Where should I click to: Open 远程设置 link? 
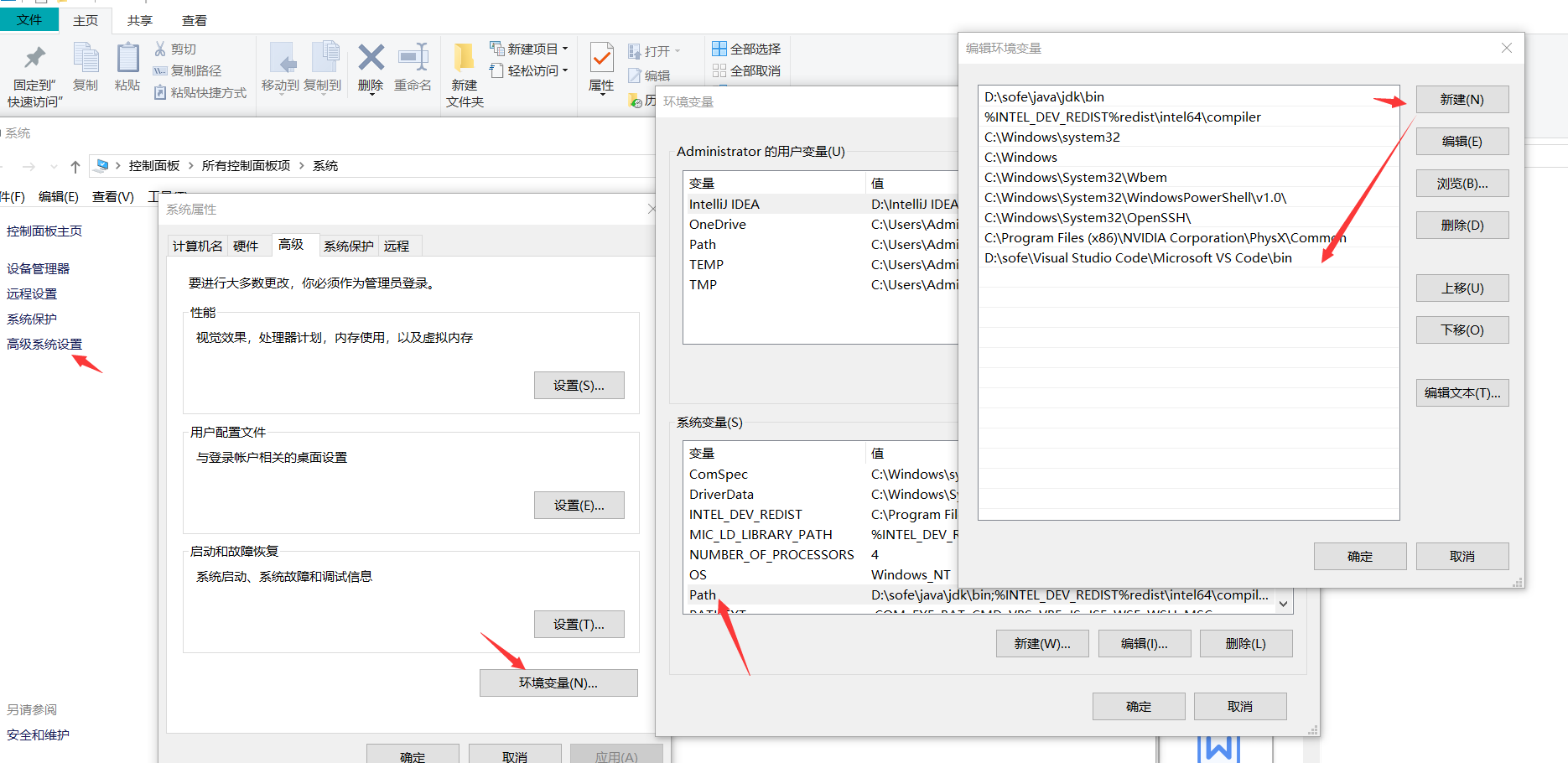32,294
